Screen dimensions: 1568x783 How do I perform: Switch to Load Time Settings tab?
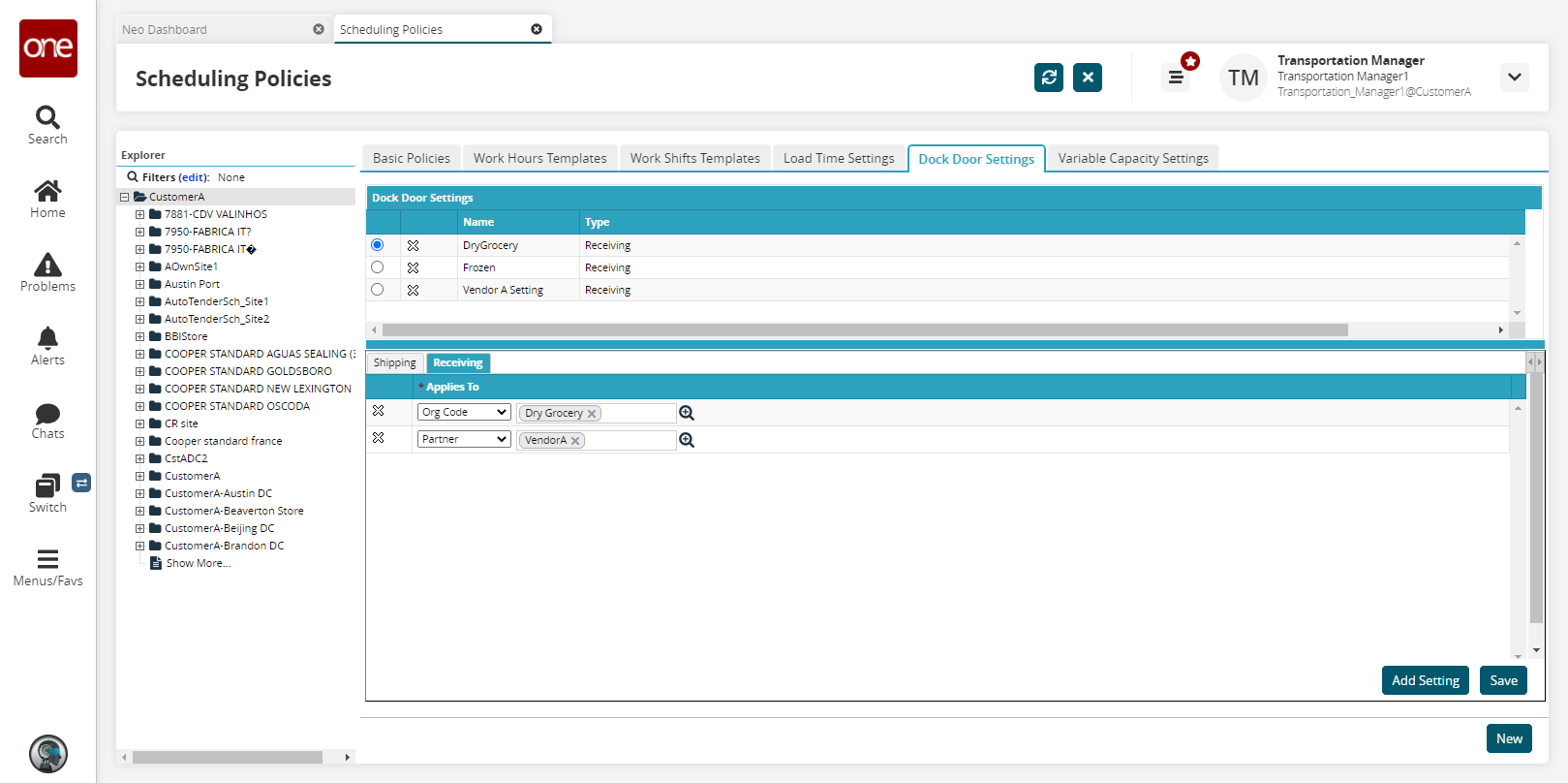point(839,158)
